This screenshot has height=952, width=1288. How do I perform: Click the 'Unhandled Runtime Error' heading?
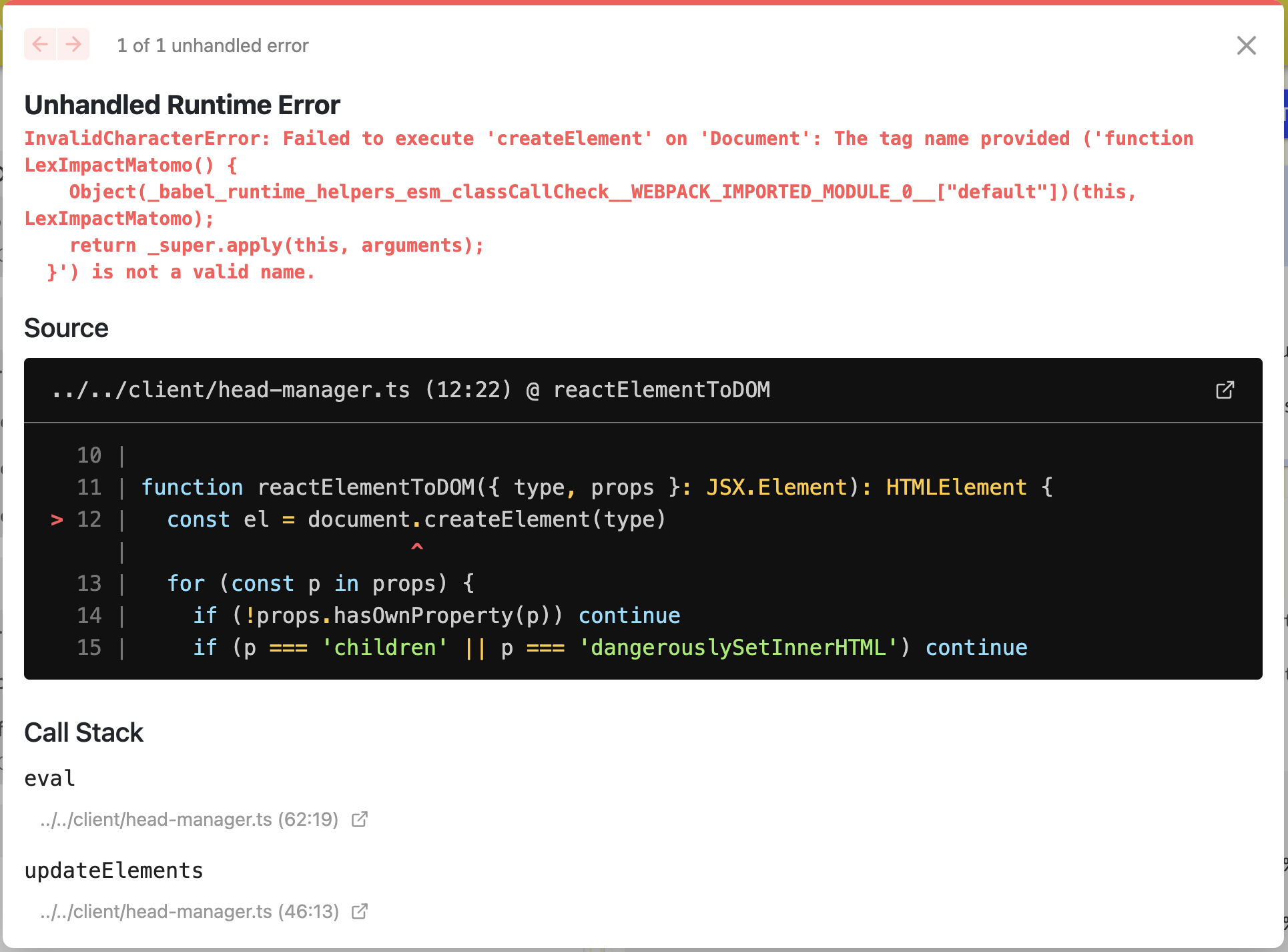[x=182, y=105]
